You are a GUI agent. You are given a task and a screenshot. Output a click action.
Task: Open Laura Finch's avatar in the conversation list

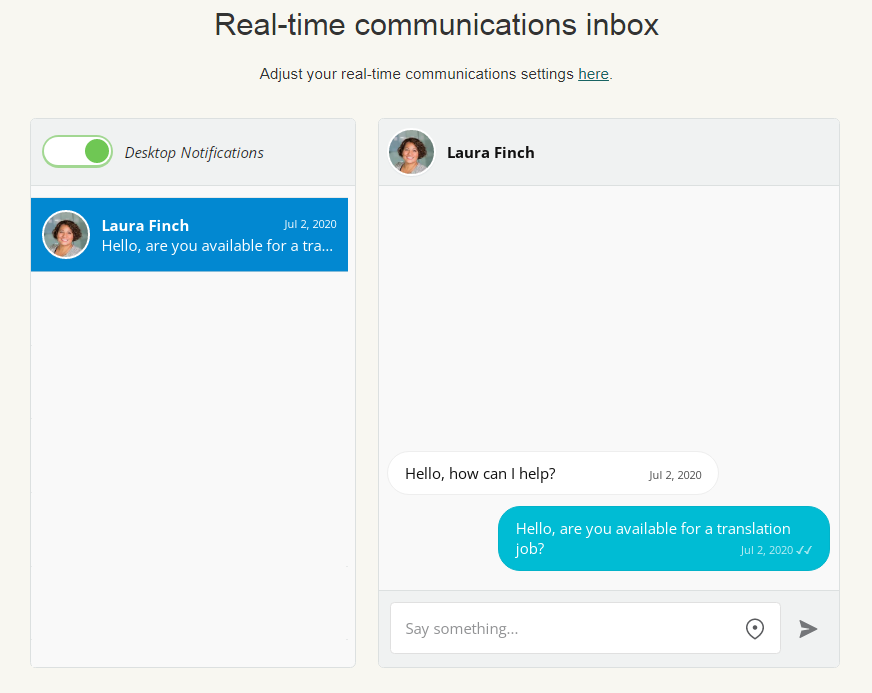[66, 235]
